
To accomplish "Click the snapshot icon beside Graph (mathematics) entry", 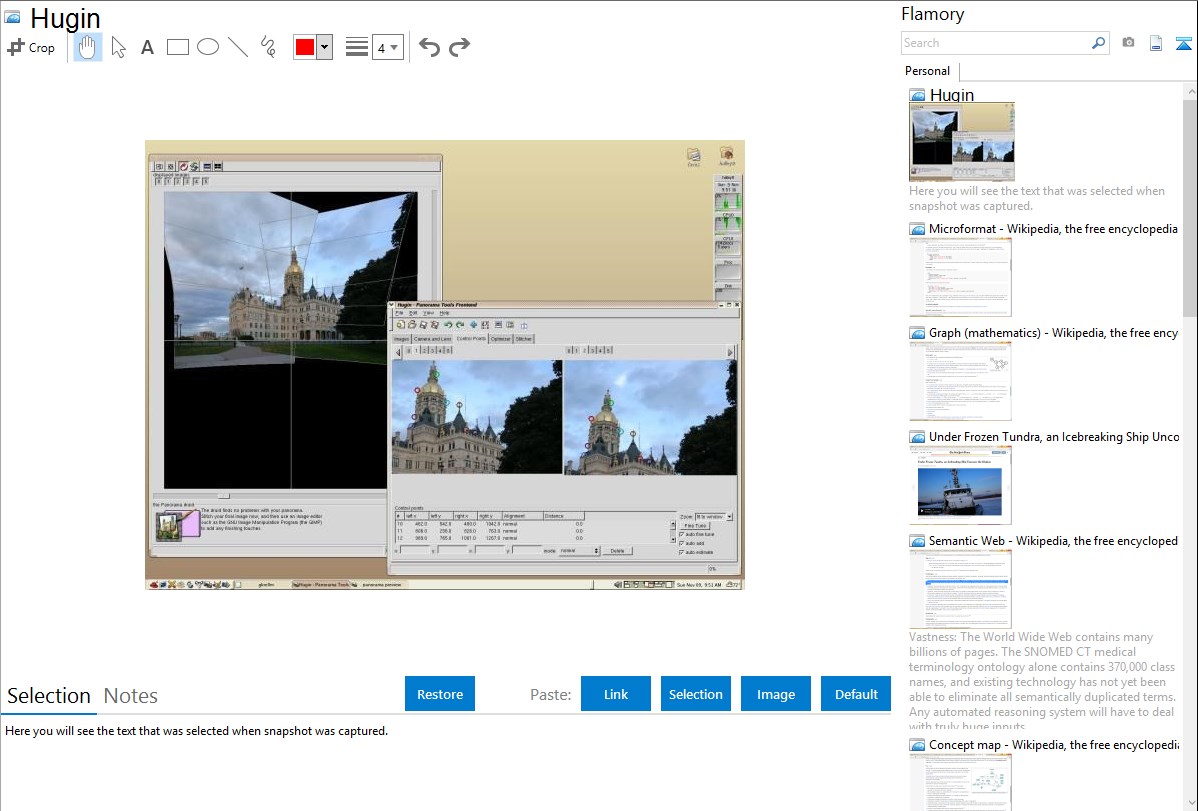I will coord(917,333).
